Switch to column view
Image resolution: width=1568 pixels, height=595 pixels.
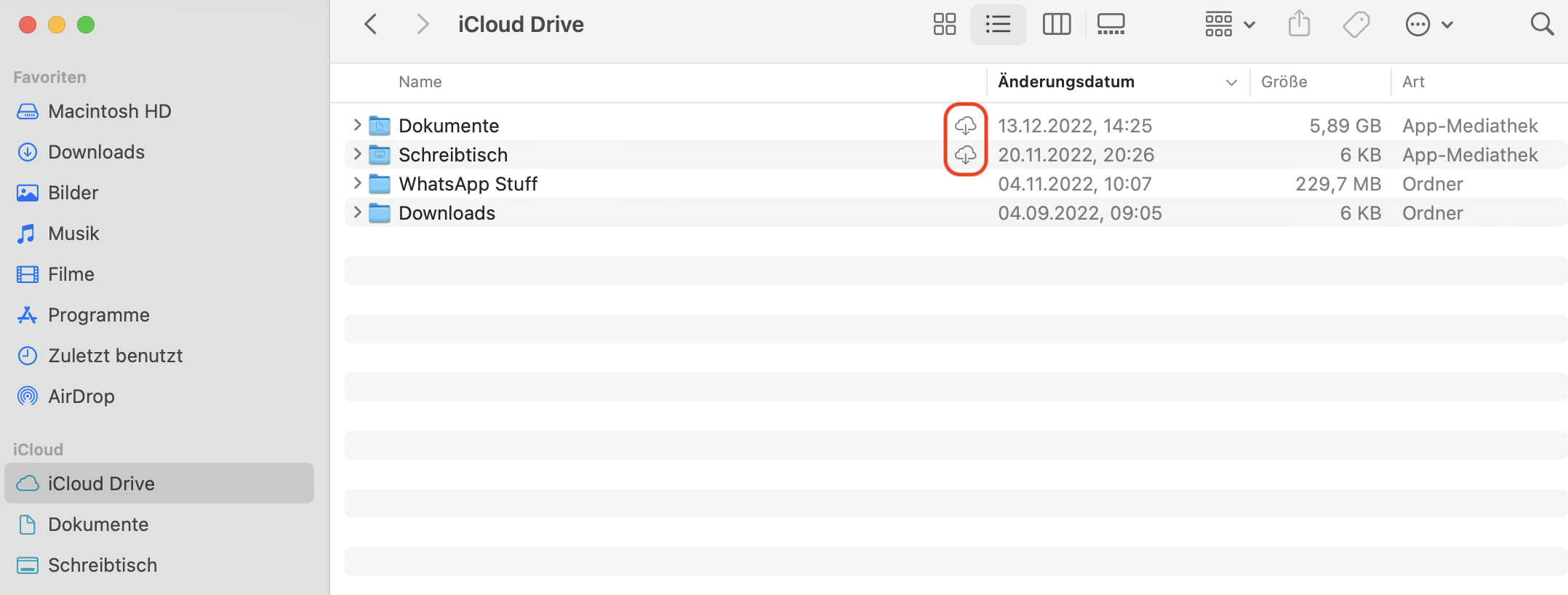[1056, 25]
